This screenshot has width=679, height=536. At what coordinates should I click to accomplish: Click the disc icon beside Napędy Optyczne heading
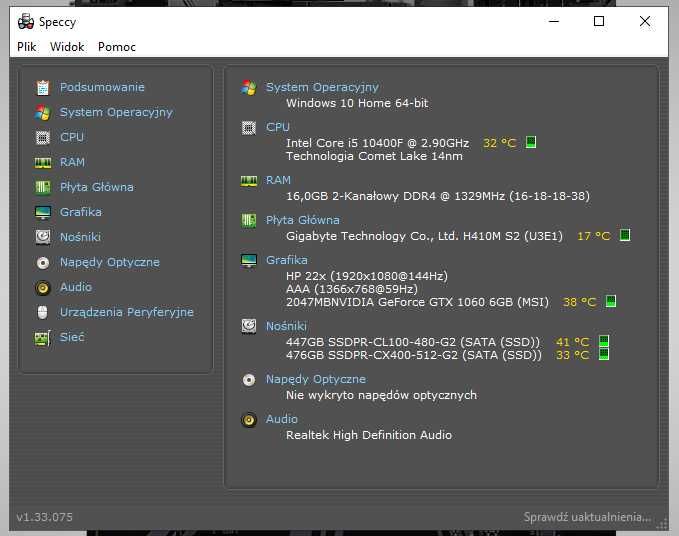[249, 380]
